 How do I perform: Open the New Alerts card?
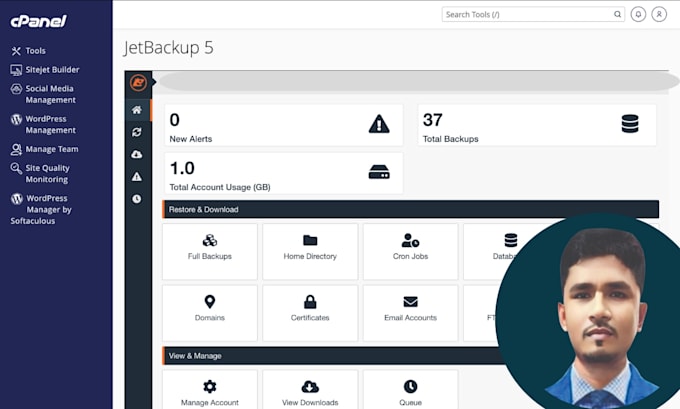[x=284, y=125]
